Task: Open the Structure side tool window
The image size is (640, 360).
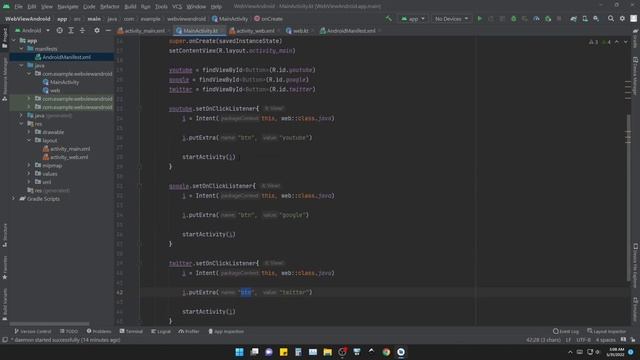Action: click(4, 235)
